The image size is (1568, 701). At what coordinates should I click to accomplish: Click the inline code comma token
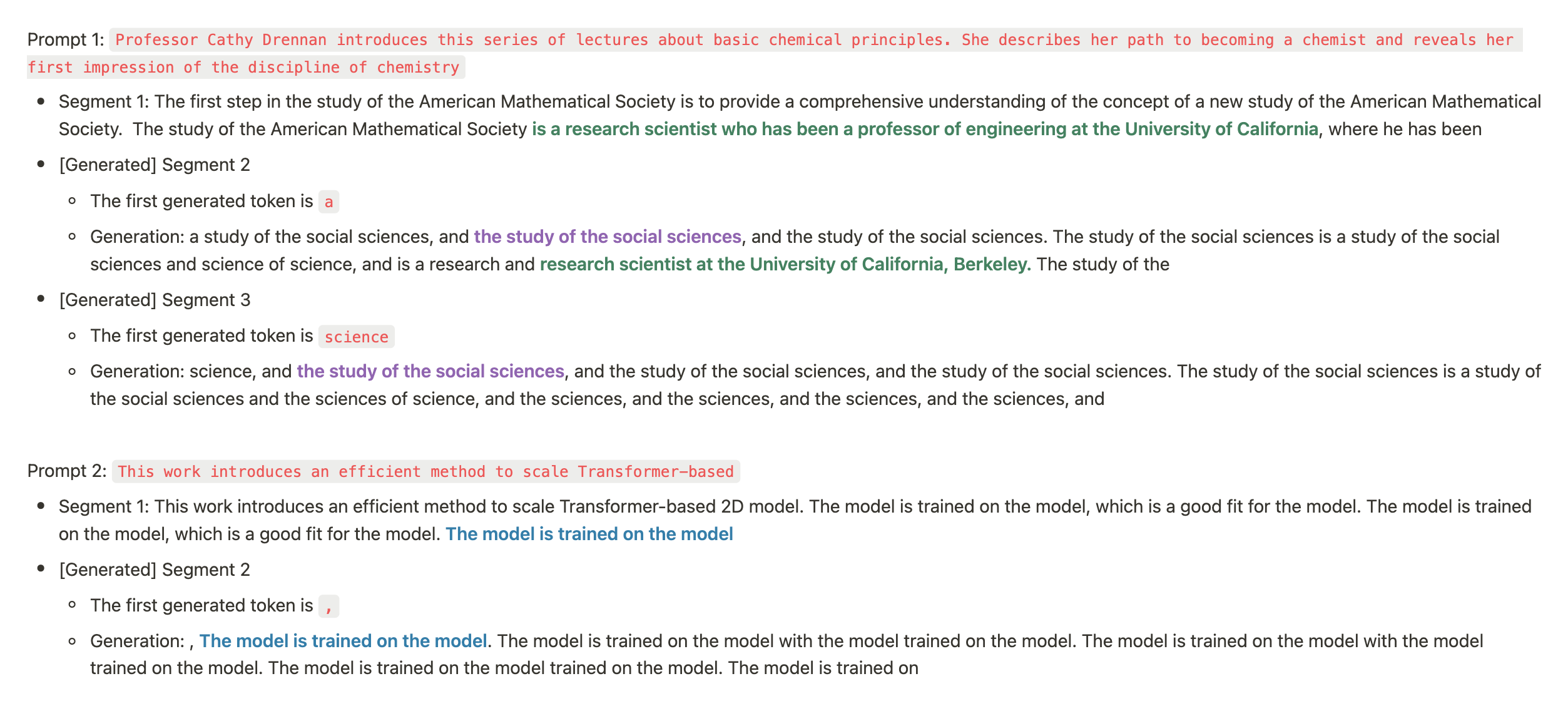click(x=328, y=606)
